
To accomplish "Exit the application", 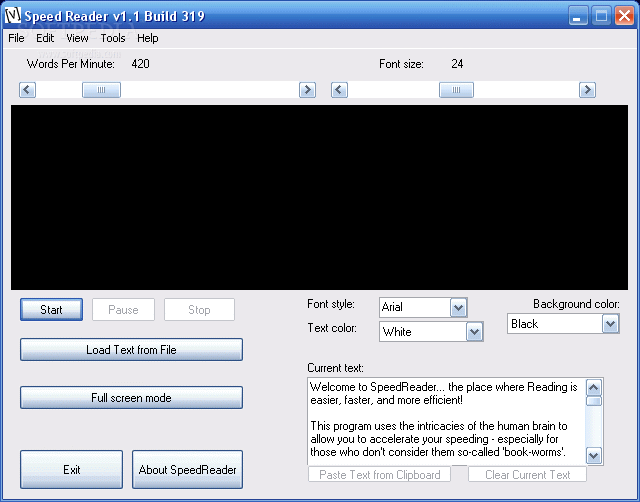I will [71, 469].
